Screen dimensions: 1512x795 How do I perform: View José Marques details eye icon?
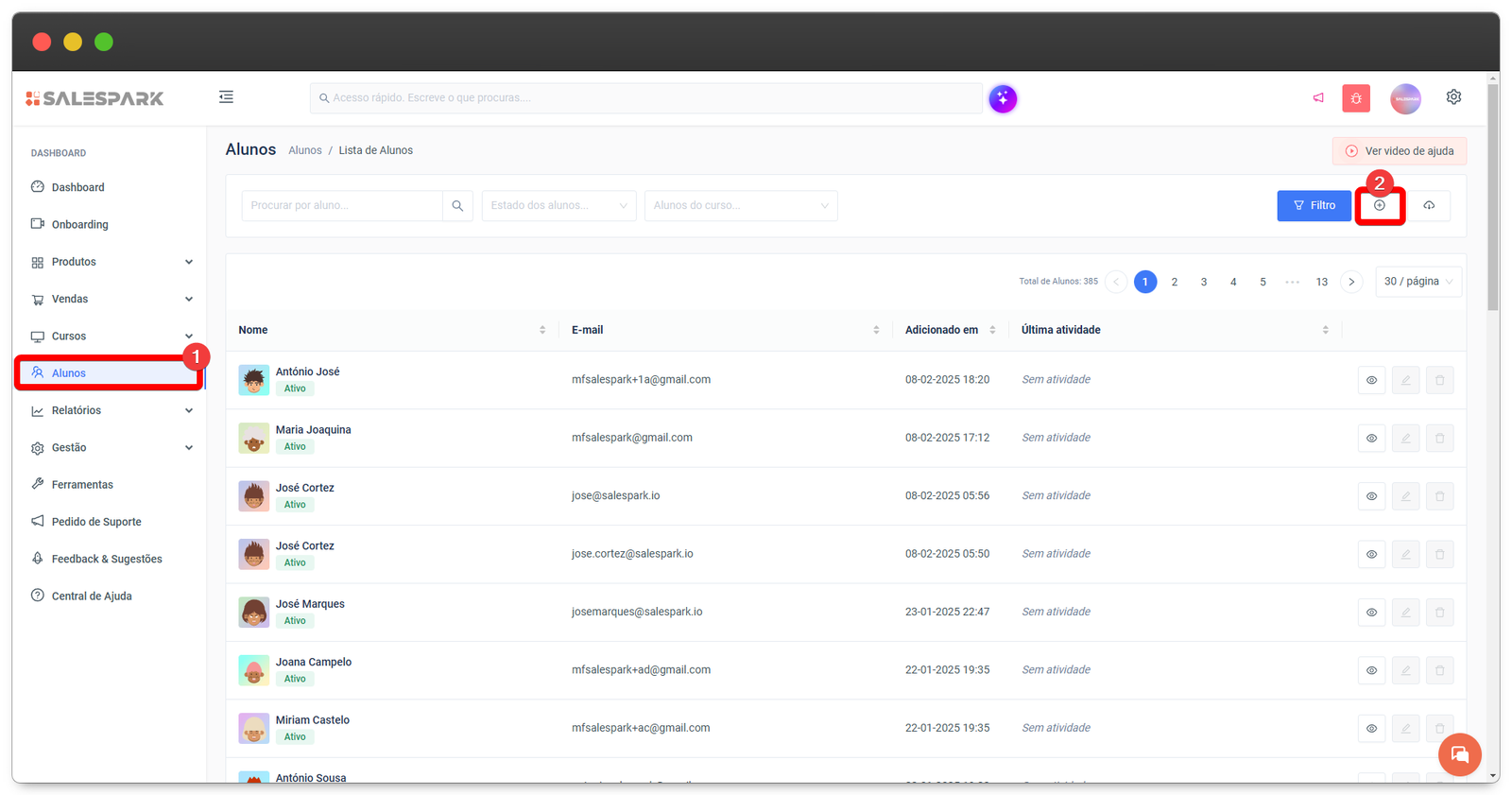[x=1371, y=613]
